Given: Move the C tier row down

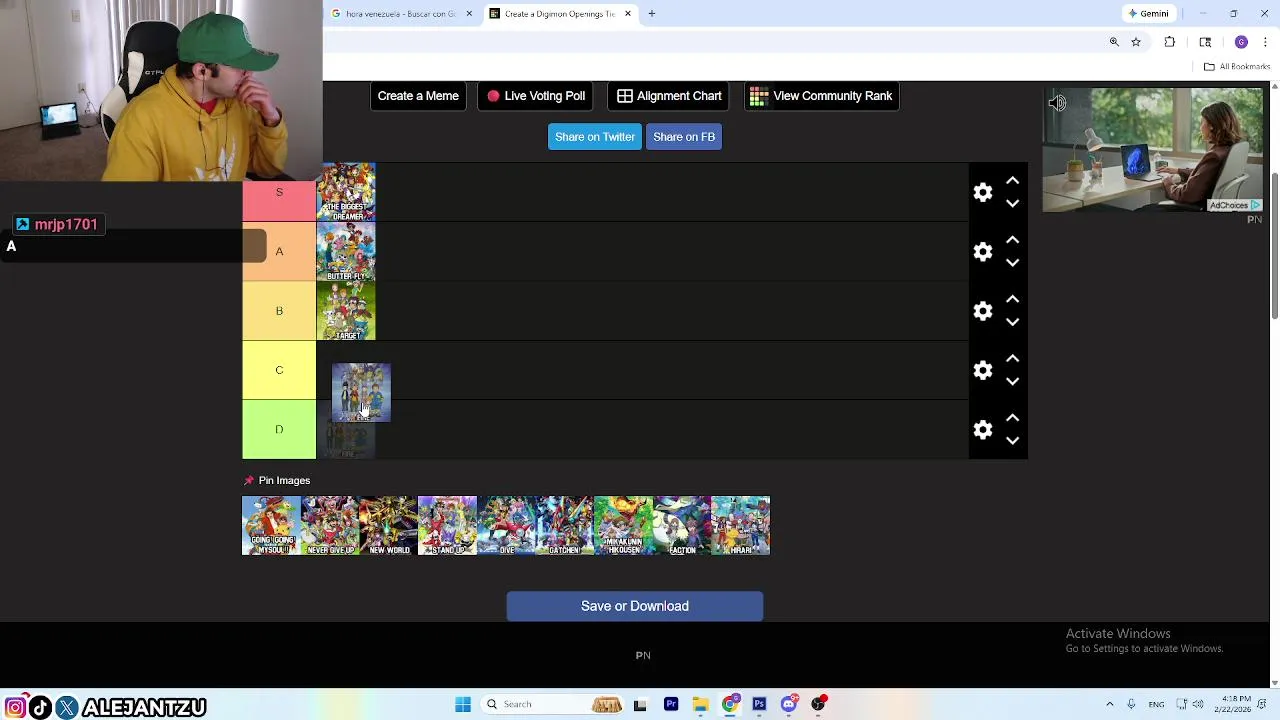Looking at the screenshot, I should point(1012,381).
